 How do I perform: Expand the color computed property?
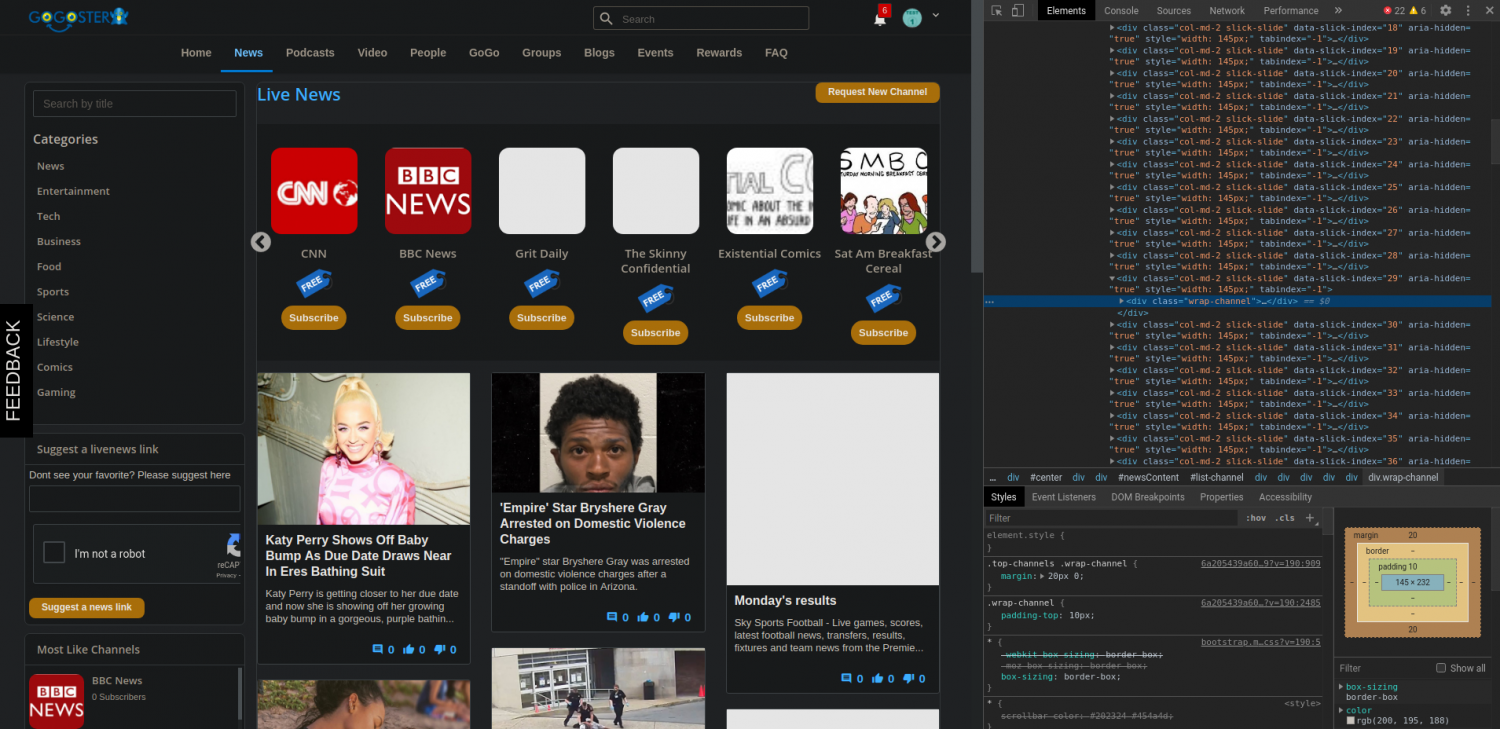pos(1341,711)
